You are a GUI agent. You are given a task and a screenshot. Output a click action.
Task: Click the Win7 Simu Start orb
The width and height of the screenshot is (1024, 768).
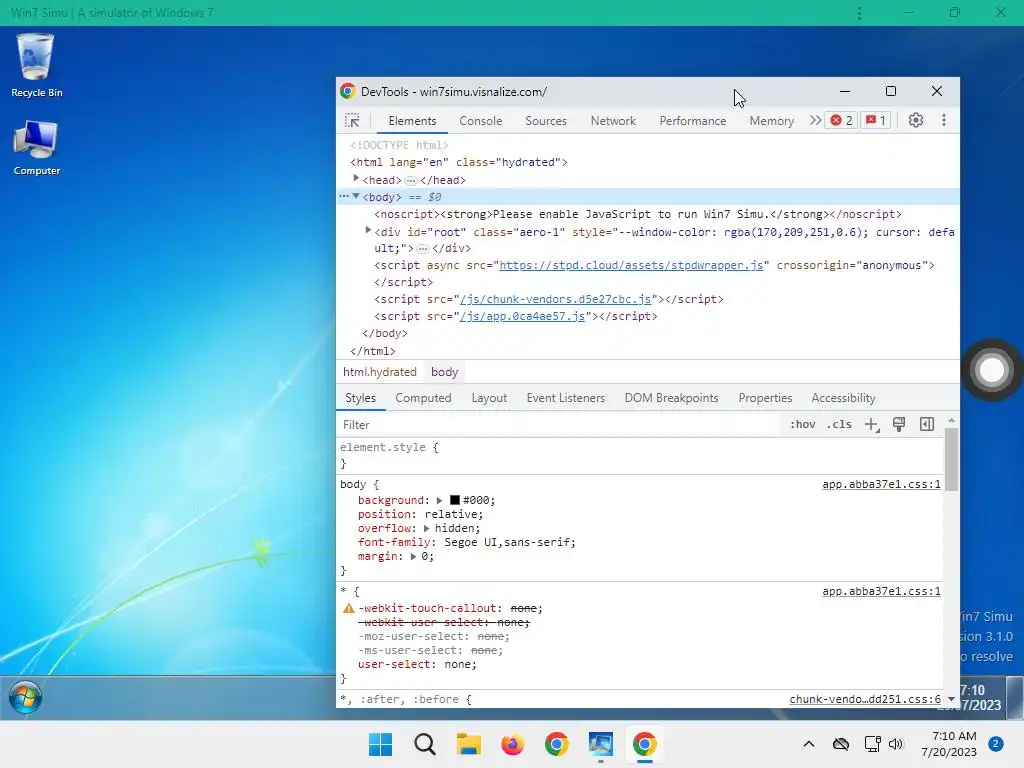pyautogui.click(x=25, y=697)
